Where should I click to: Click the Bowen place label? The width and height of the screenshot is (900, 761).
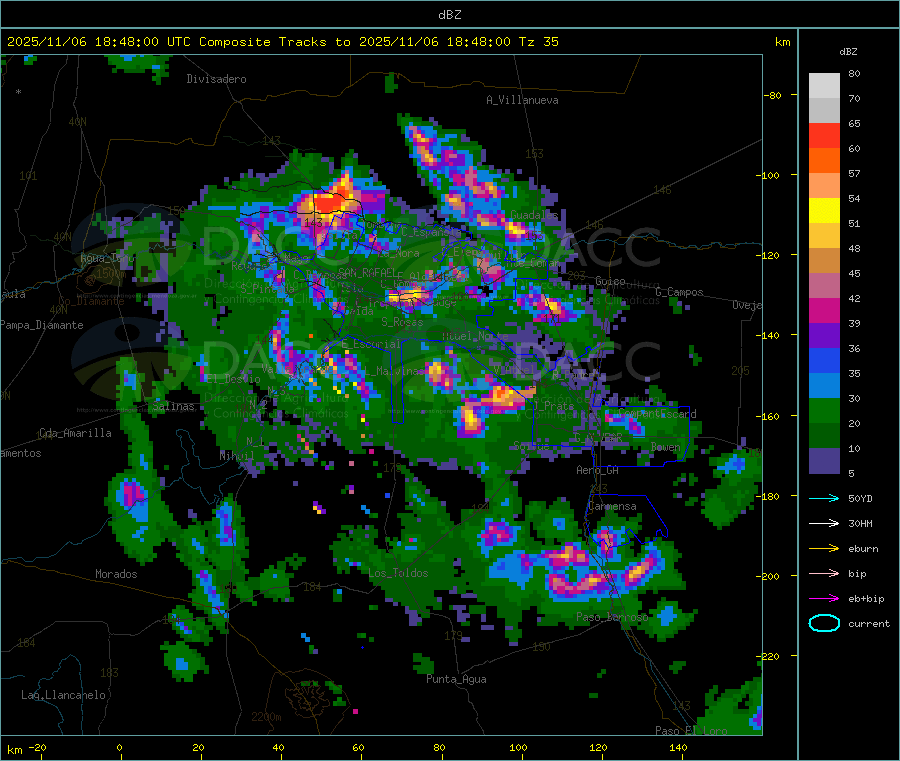tap(665, 447)
